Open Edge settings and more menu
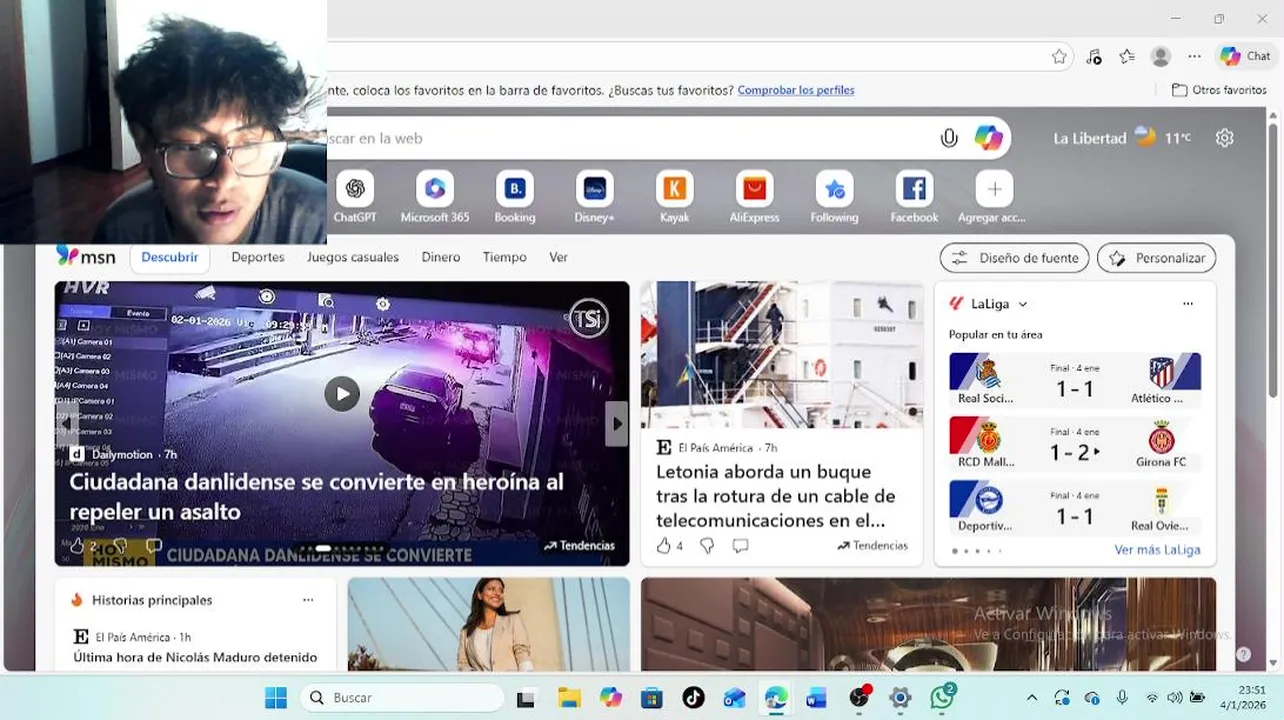This screenshot has width=1284, height=720. point(1194,57)
